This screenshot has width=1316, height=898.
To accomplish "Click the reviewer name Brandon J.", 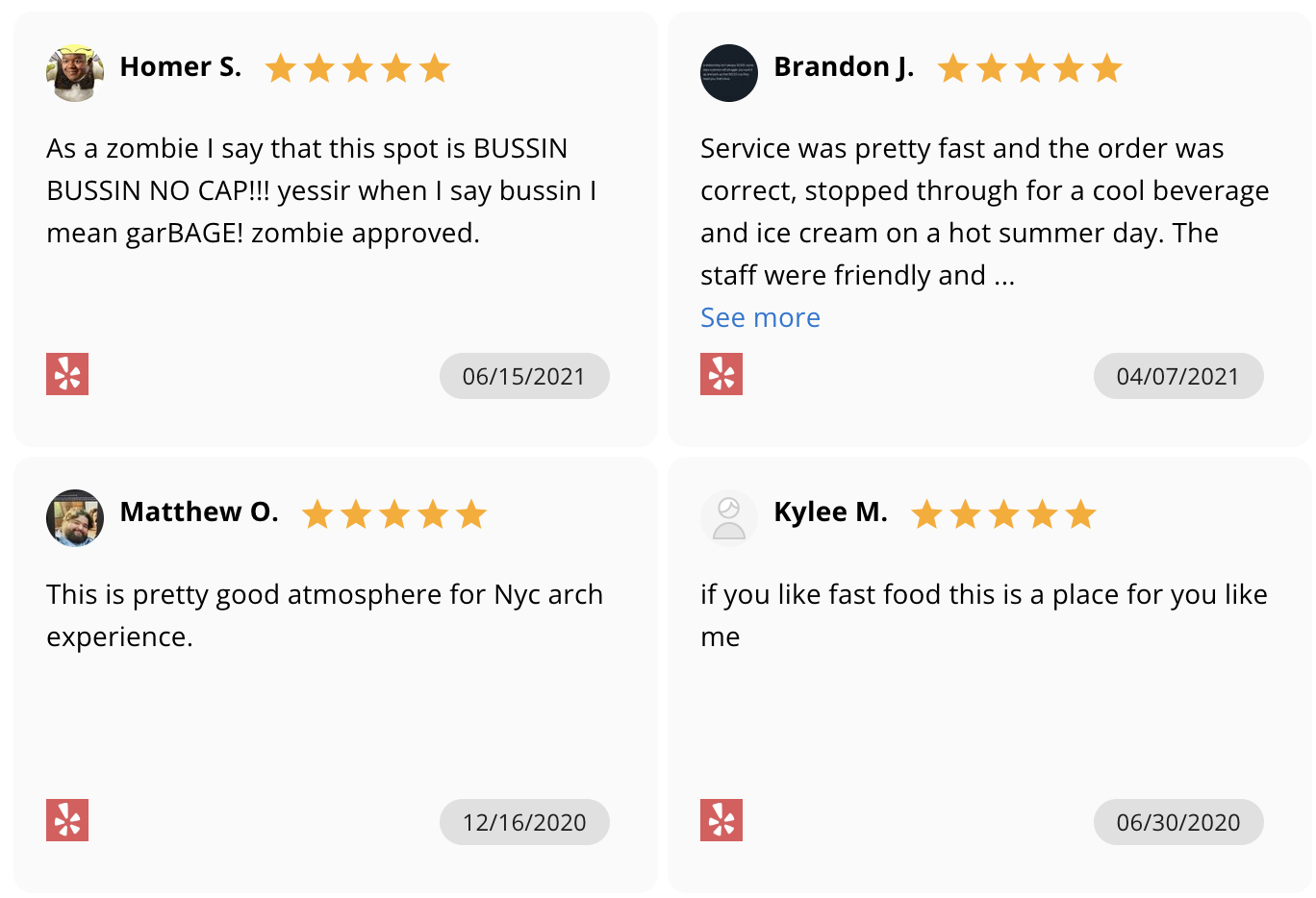I will 844,66.
